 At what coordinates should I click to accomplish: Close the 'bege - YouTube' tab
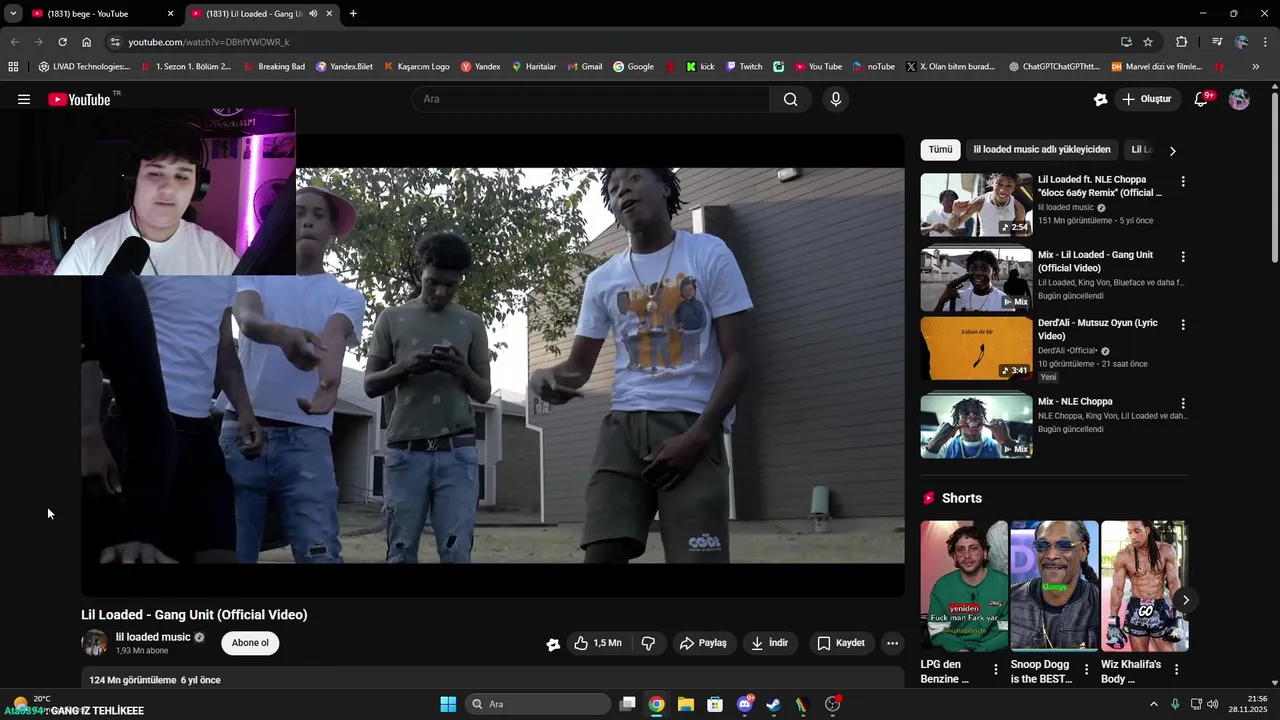pos(170,14)
